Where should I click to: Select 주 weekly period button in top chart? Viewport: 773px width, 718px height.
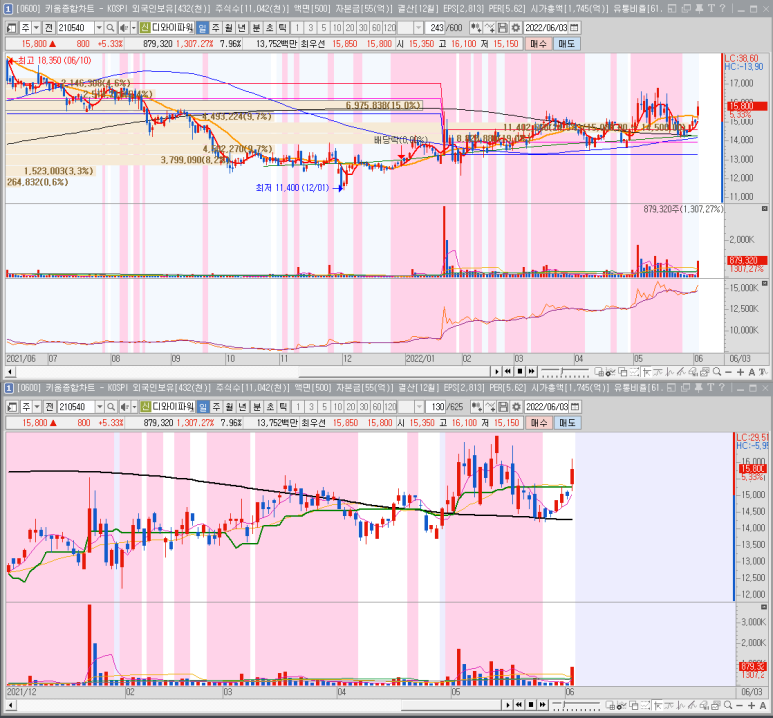[x=215, y=28]
